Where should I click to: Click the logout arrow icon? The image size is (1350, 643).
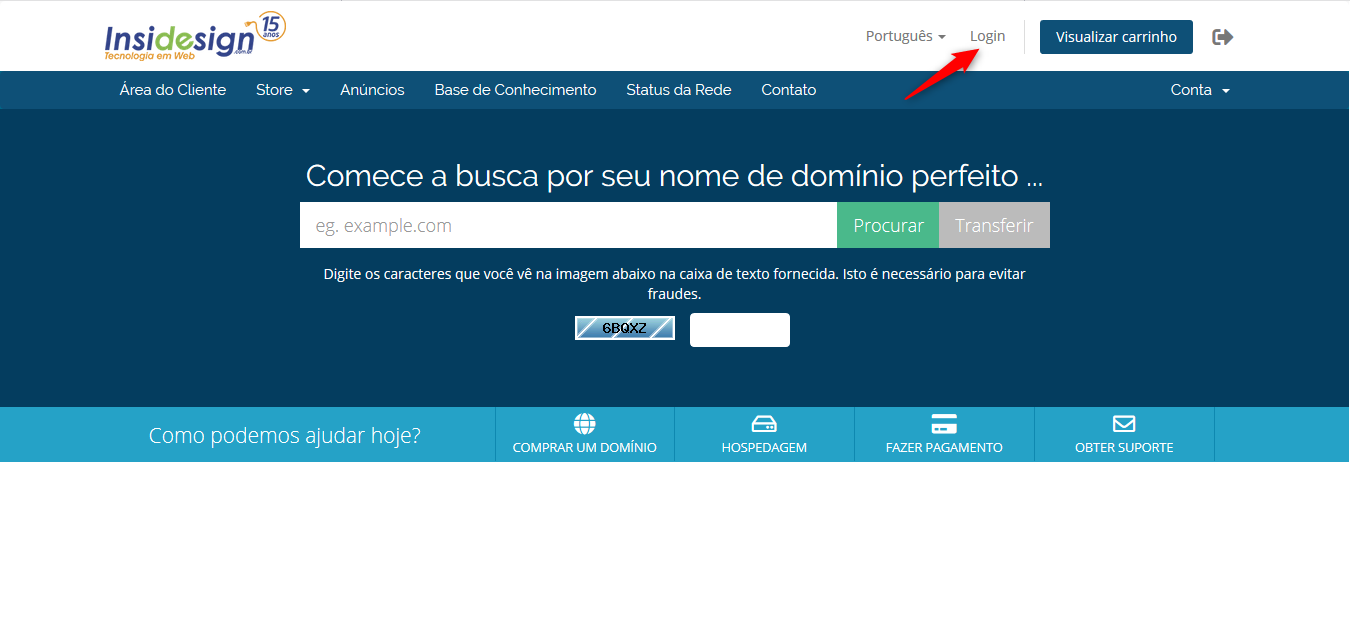point(1222,37)
